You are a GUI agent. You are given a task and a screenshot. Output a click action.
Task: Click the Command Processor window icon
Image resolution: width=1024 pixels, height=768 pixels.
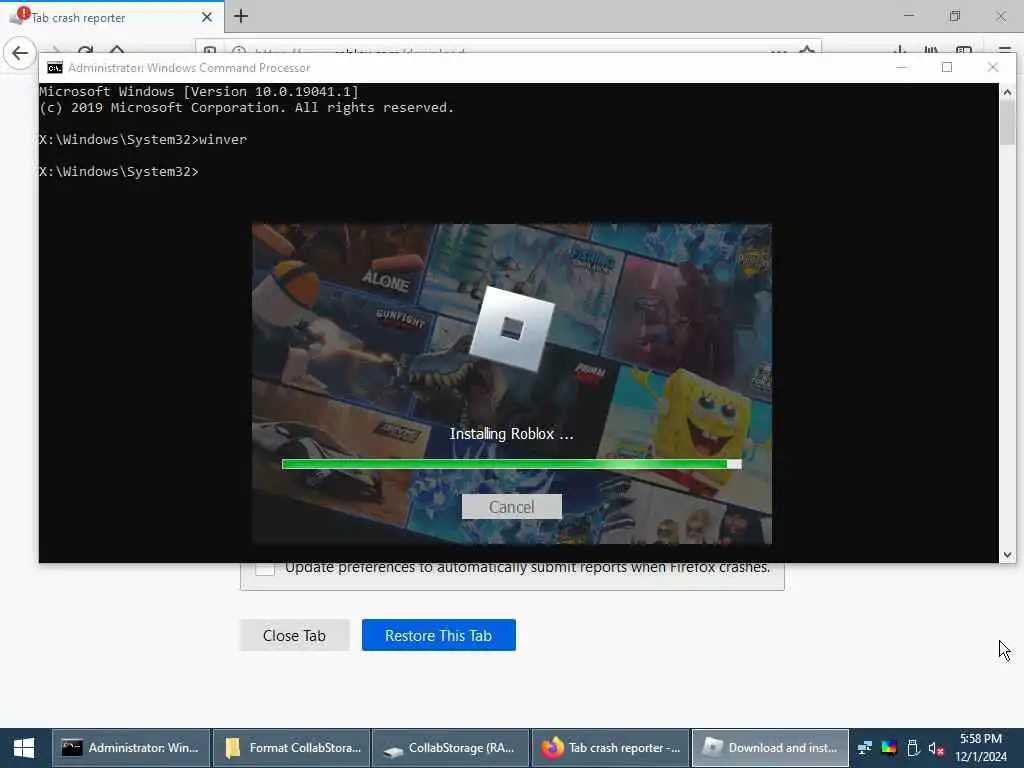(x=54, y=67)
